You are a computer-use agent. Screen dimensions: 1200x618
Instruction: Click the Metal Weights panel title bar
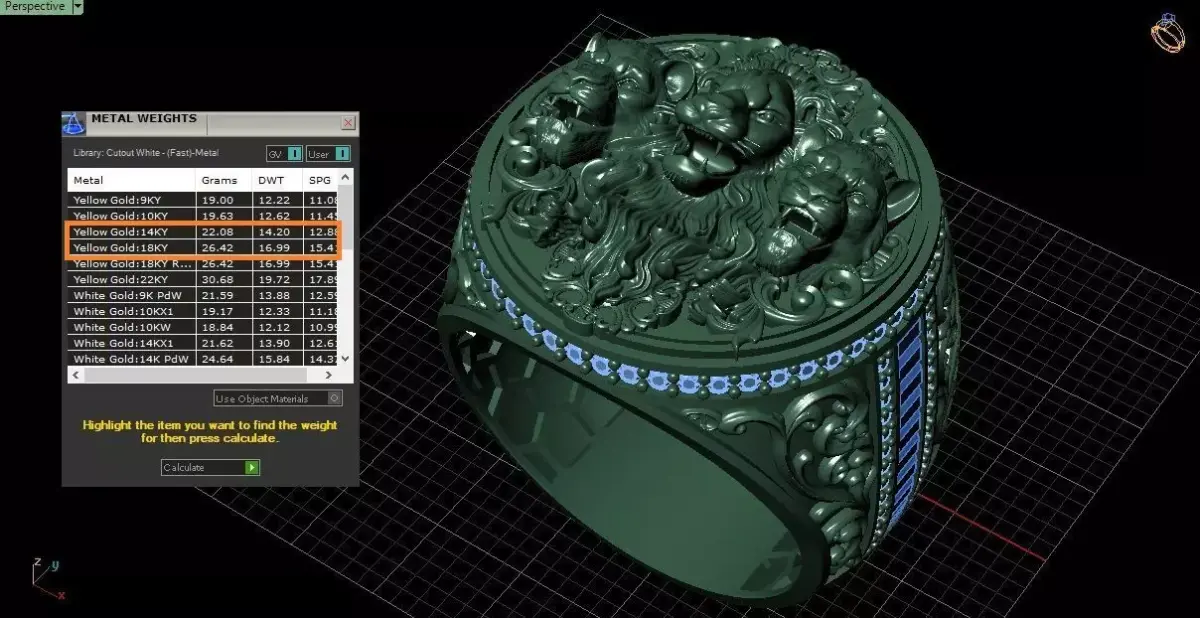coord(210,123)
